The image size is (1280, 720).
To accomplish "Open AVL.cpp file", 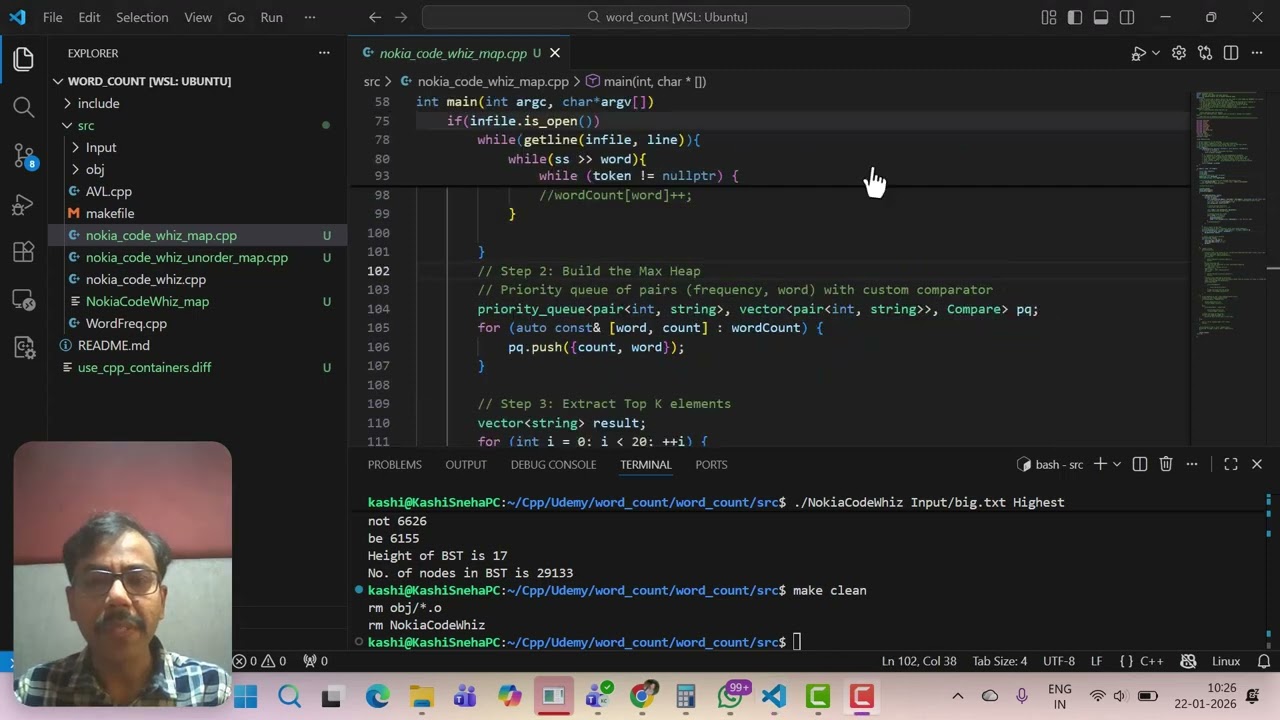I will point(108,191).
